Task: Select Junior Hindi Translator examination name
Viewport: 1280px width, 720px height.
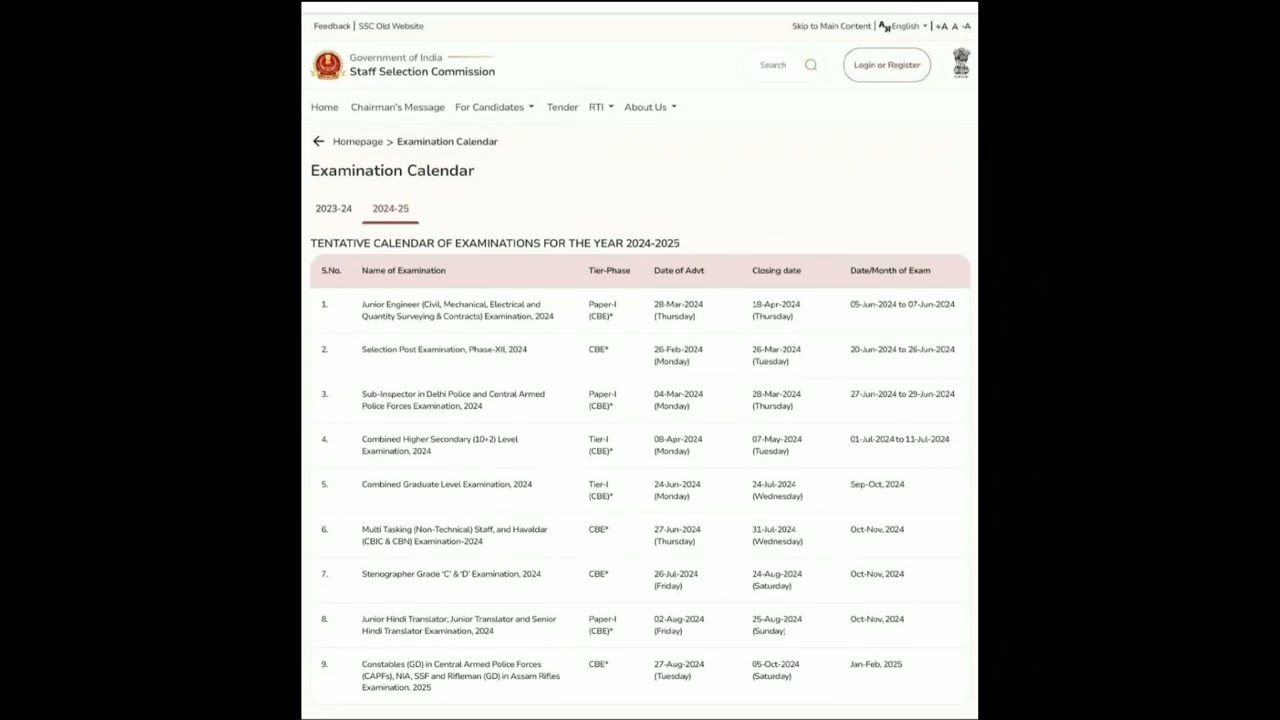Action: 459,625
